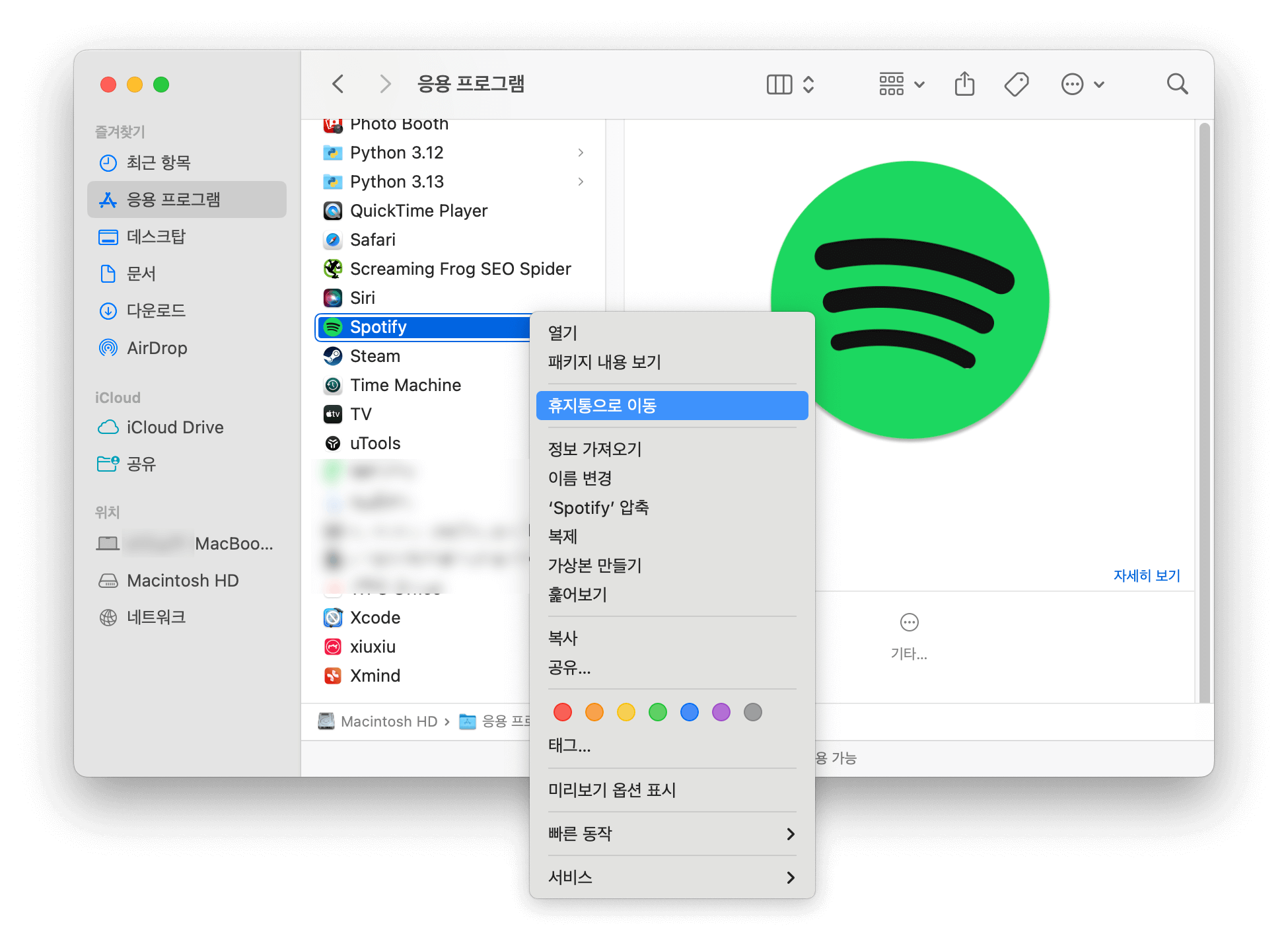Select Siri in the app list
The image size is (1288, 934).
[x=454, y=298]
